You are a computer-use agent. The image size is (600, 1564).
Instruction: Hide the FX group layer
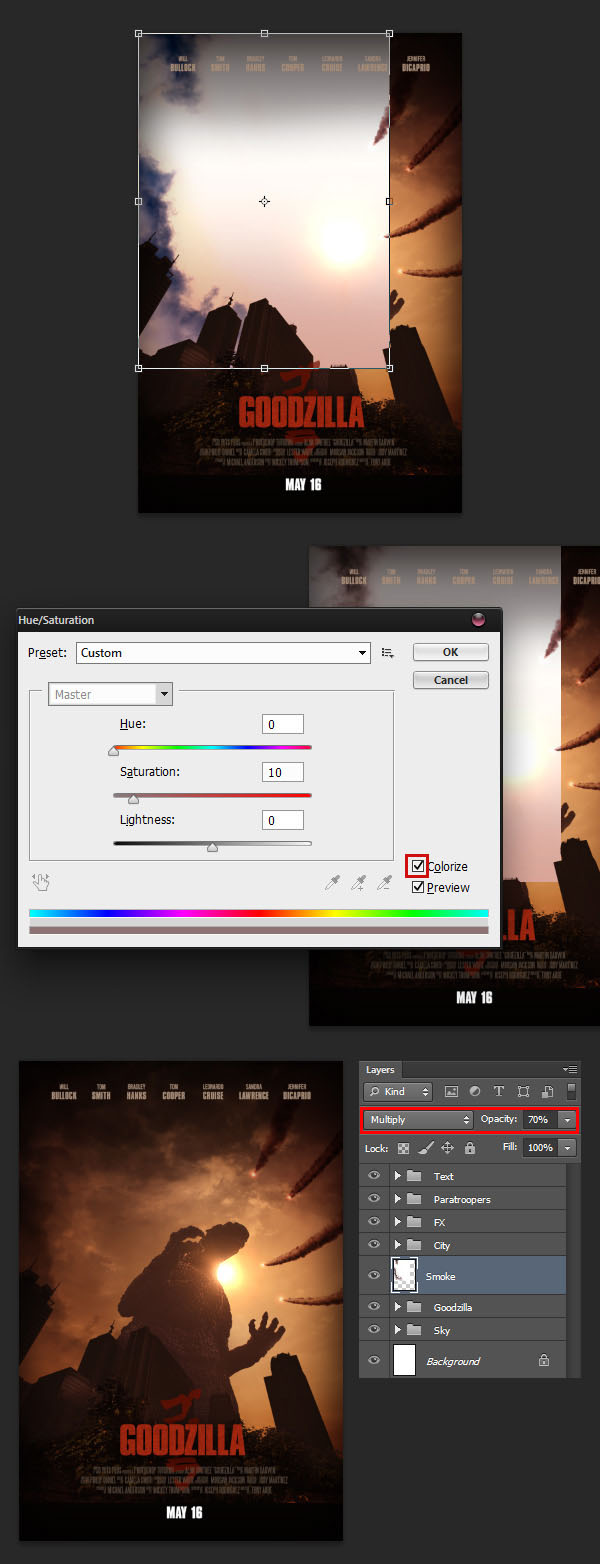tap(374, 1222)
